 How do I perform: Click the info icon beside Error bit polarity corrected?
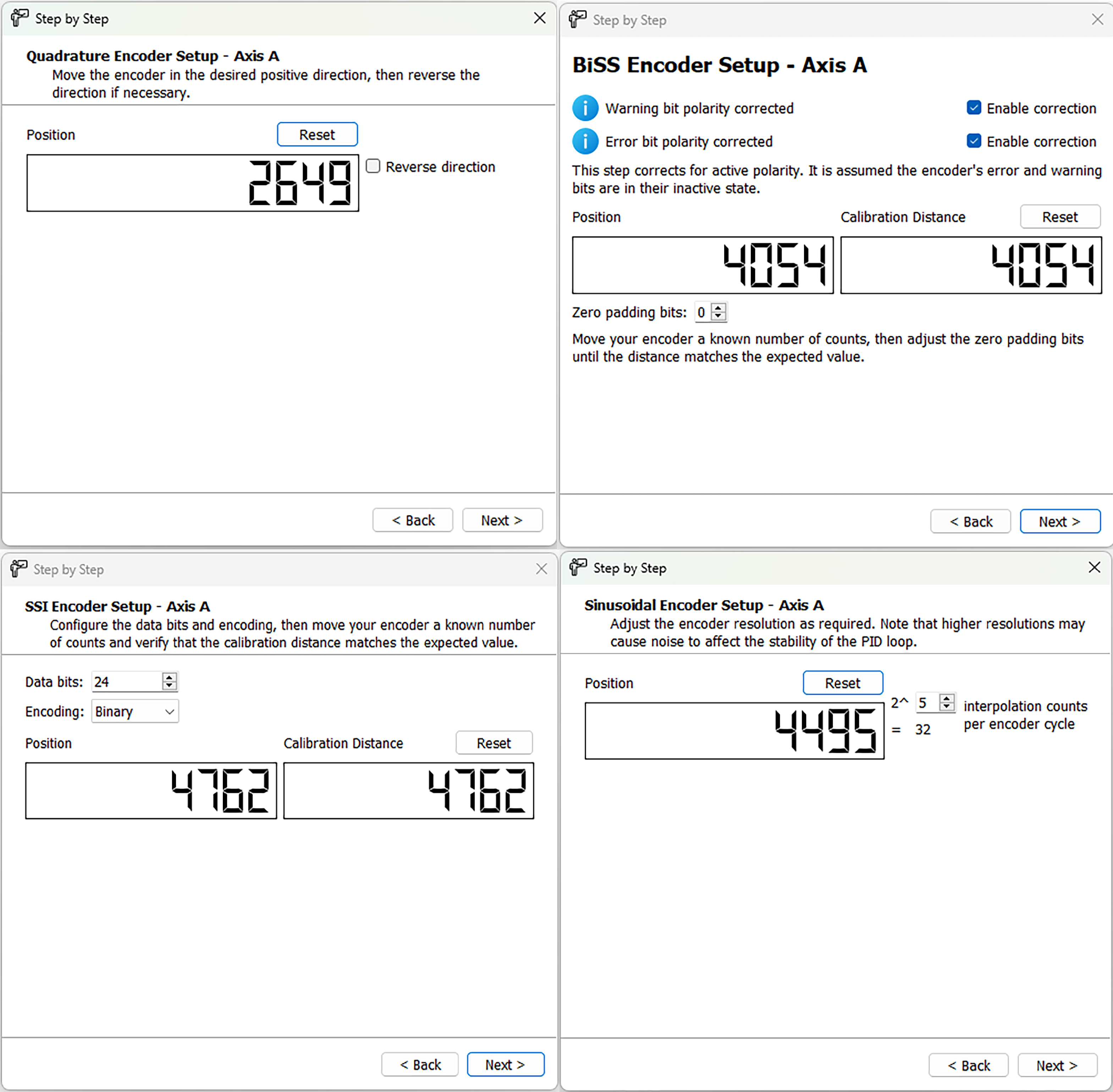(x=585, y=141)
